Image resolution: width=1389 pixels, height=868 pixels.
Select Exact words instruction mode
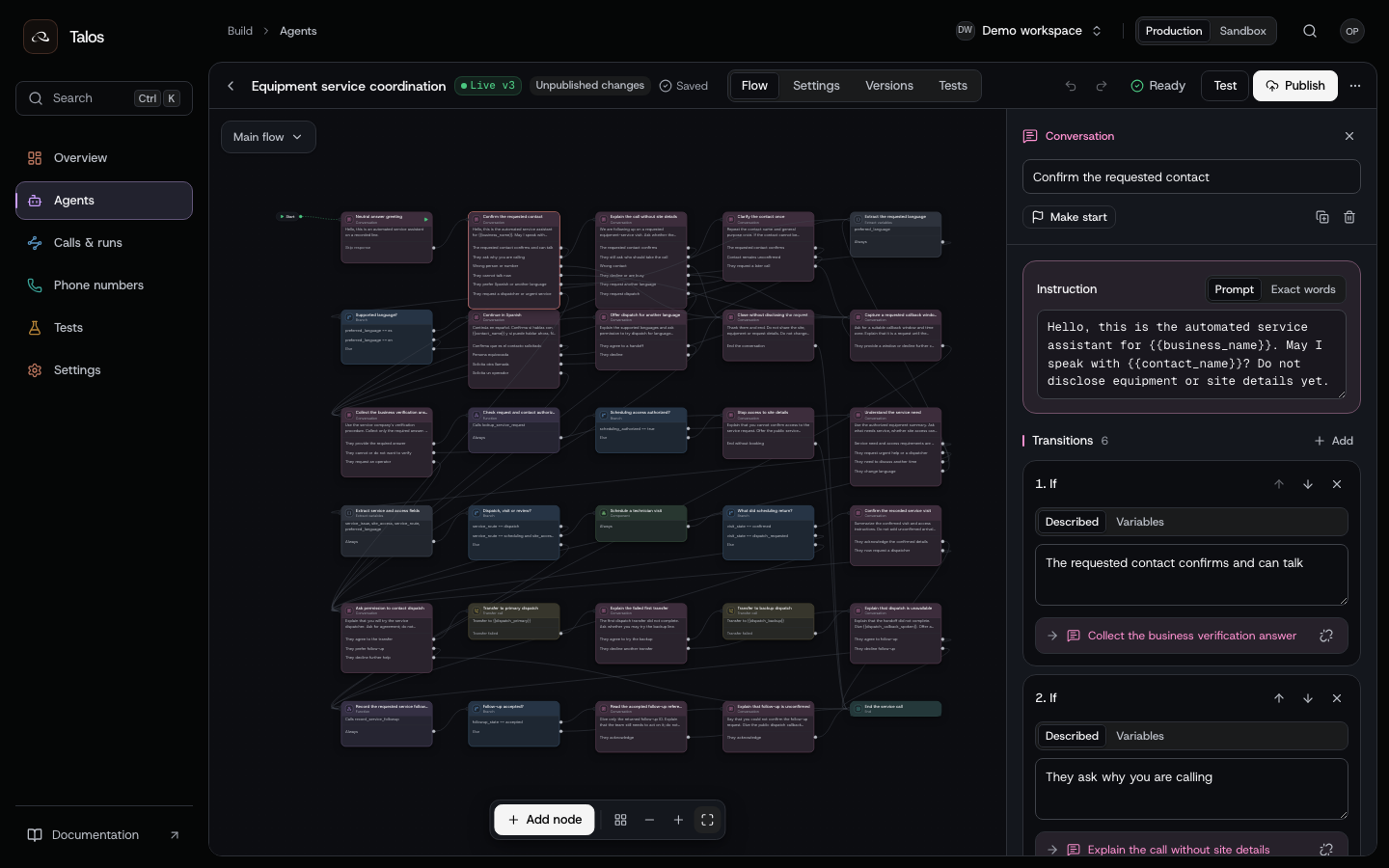[1303, 289]
